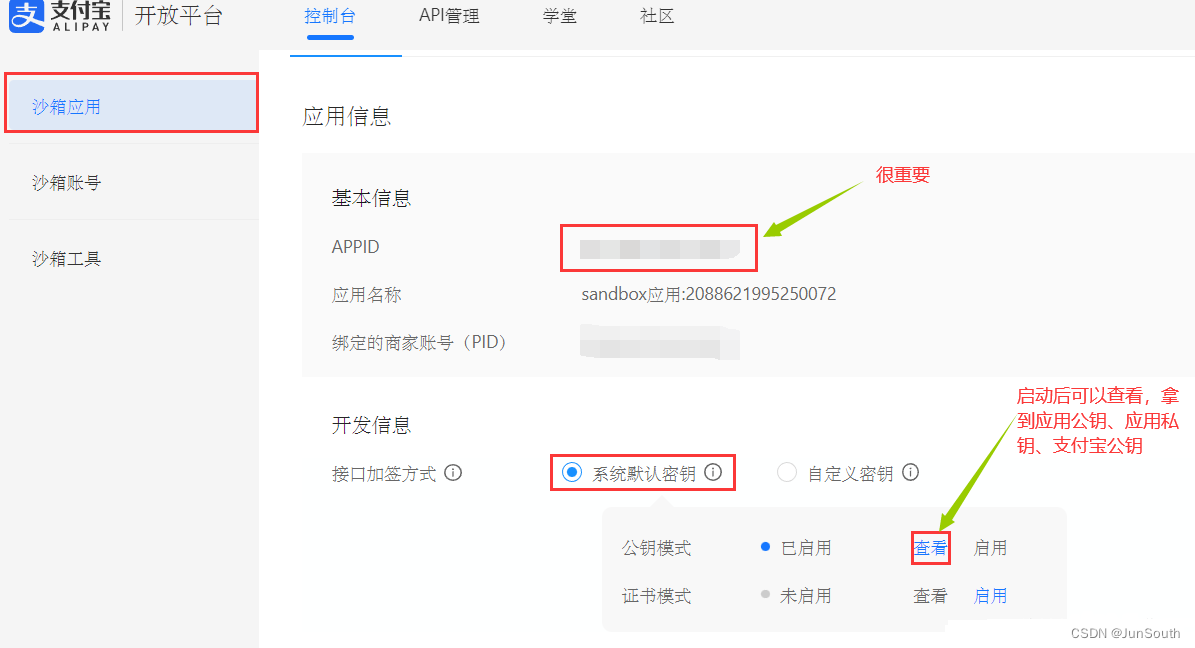Select 沙箱应用 in the sidebar
This screenshot has height=648, width=1195.
tap(131, 105)
